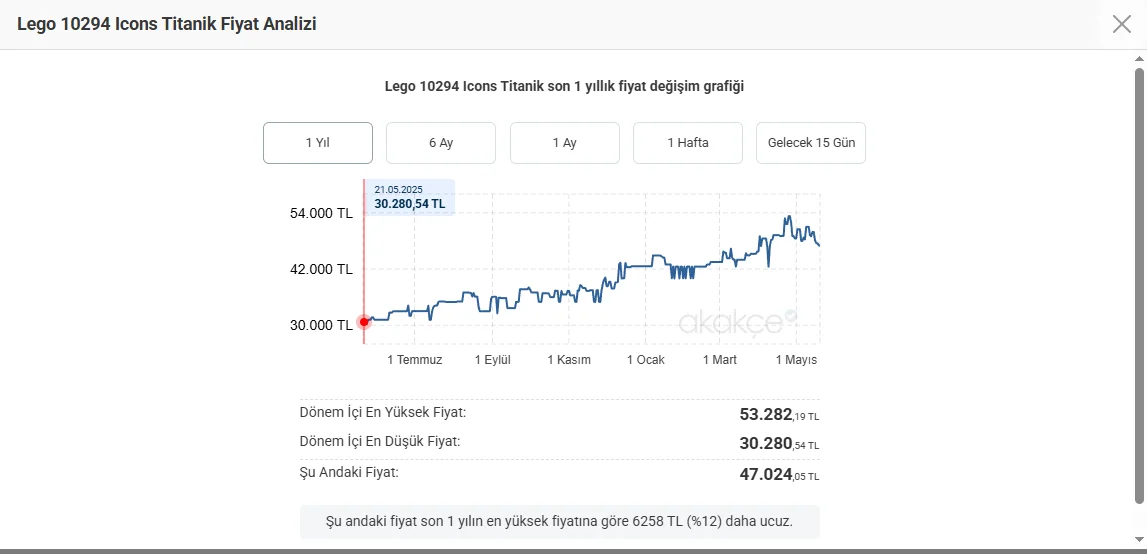Click the 6258 TL cheaper info note
Viewport: 1147px width, 554px height.
(560, 522)
